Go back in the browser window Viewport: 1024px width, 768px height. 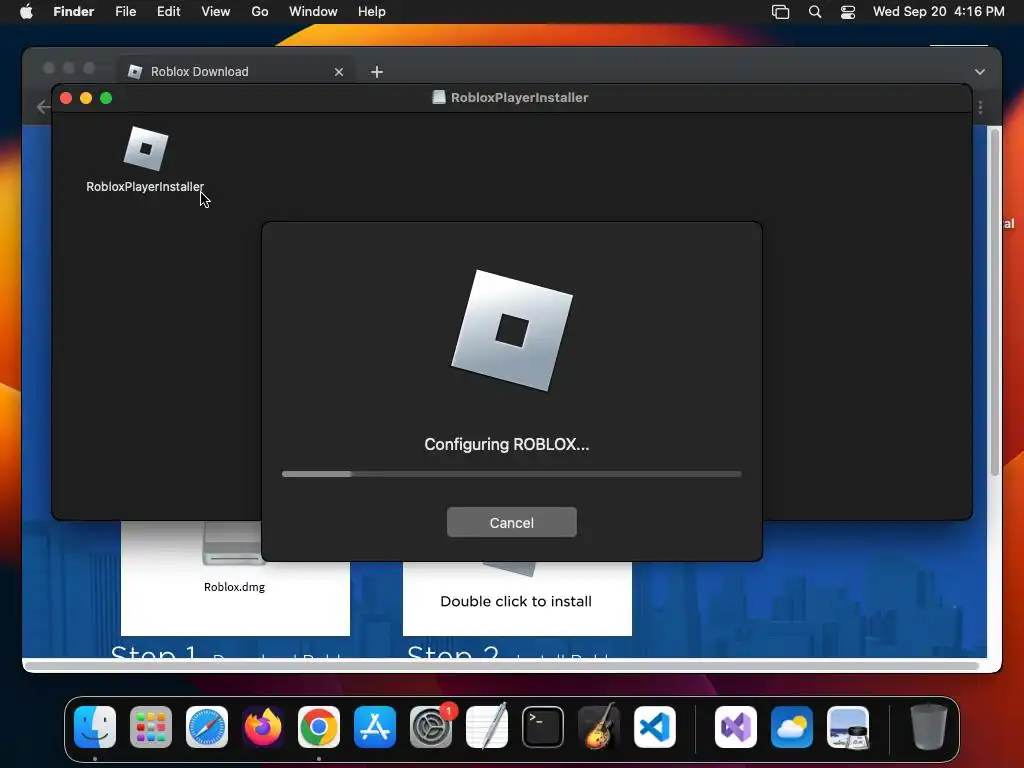pyautogui.click(x=43, y=106)
